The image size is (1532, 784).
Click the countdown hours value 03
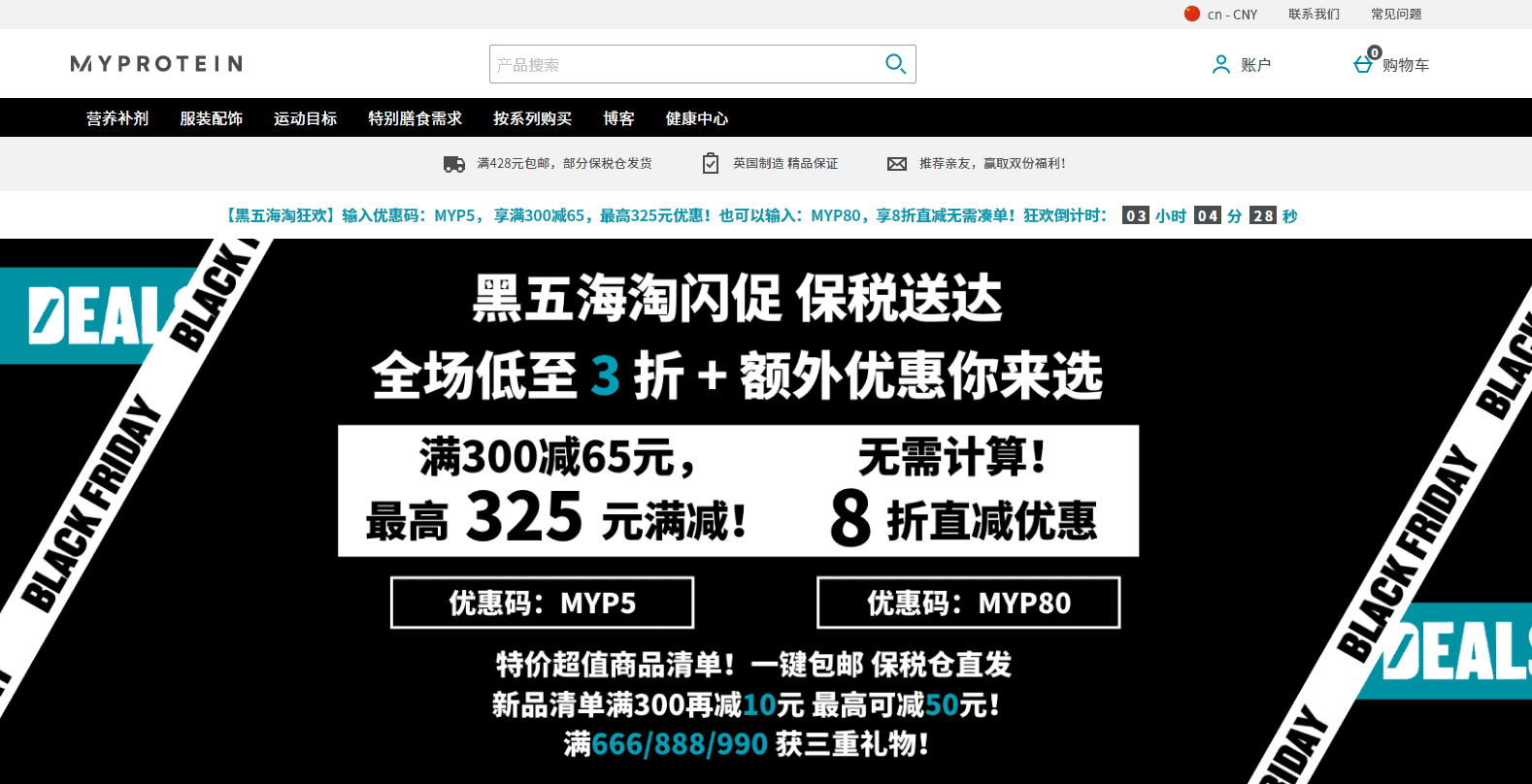click(x=1136, y=215)
